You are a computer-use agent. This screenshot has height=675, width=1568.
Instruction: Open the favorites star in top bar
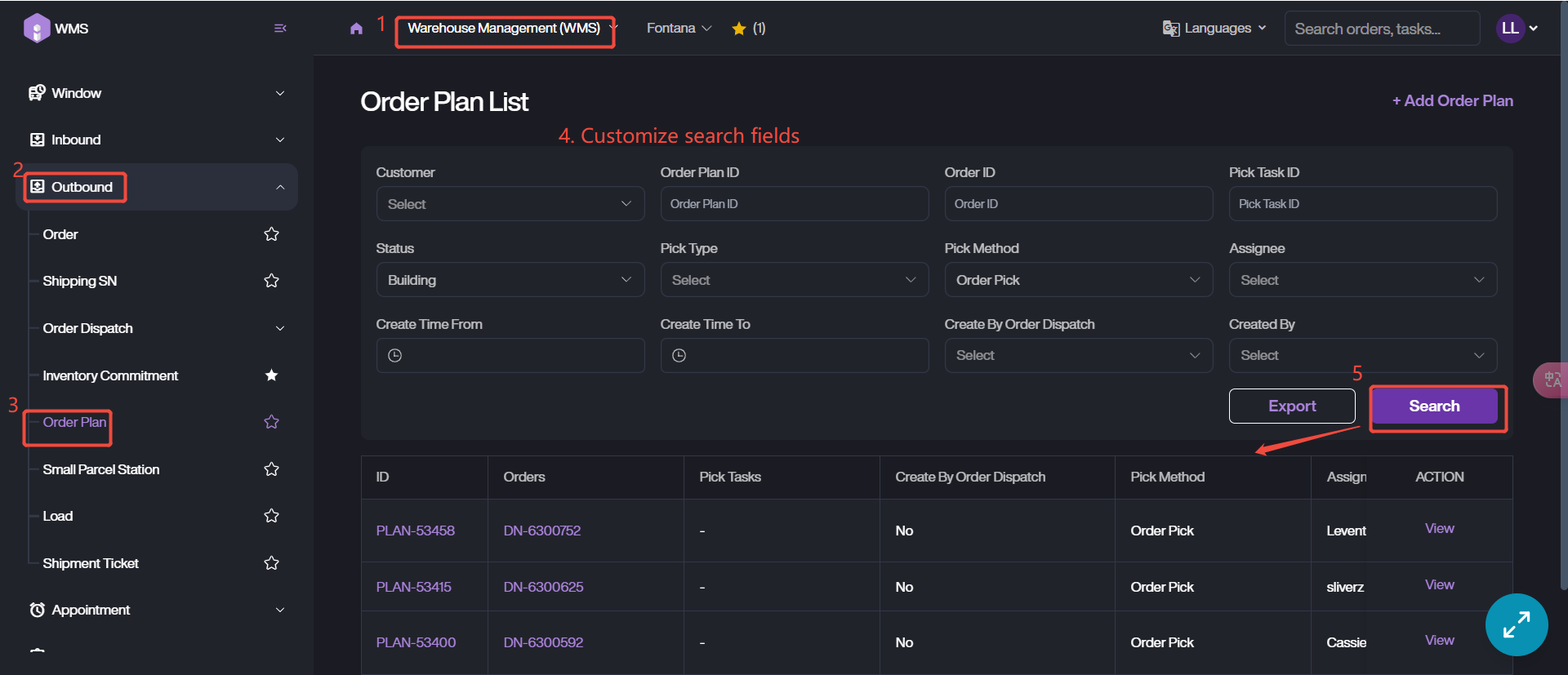pos(739,29)
